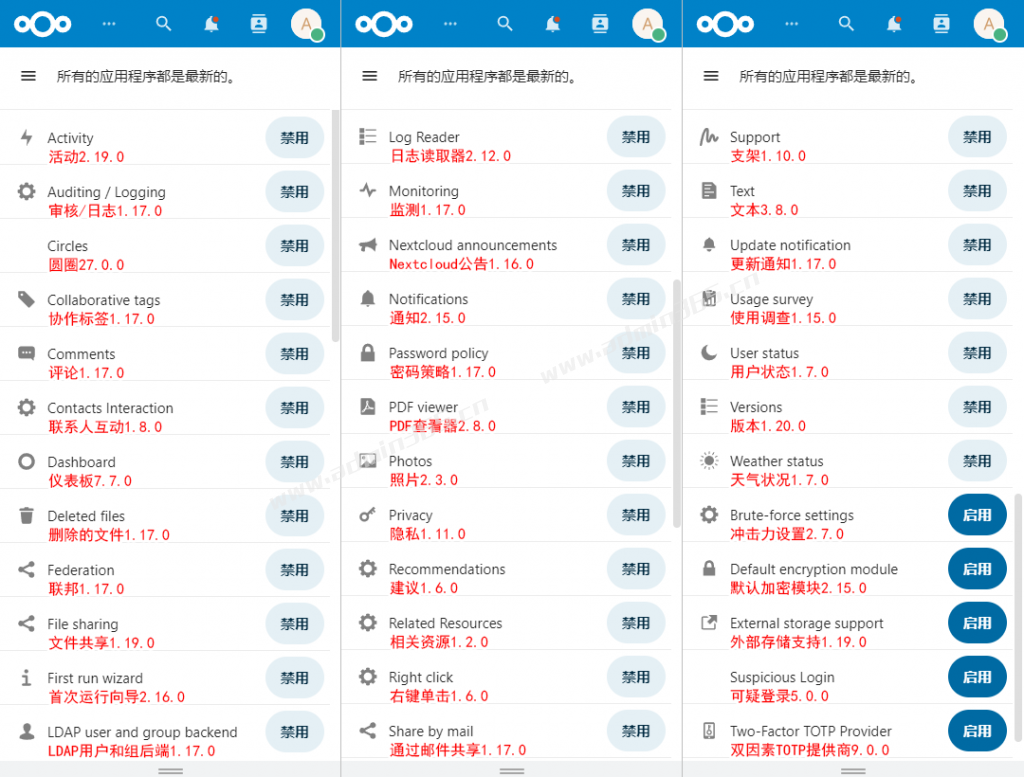Viewport: 1024px width, 777px height.
Task: Disable the Activity app
Action: pos(295,138)
